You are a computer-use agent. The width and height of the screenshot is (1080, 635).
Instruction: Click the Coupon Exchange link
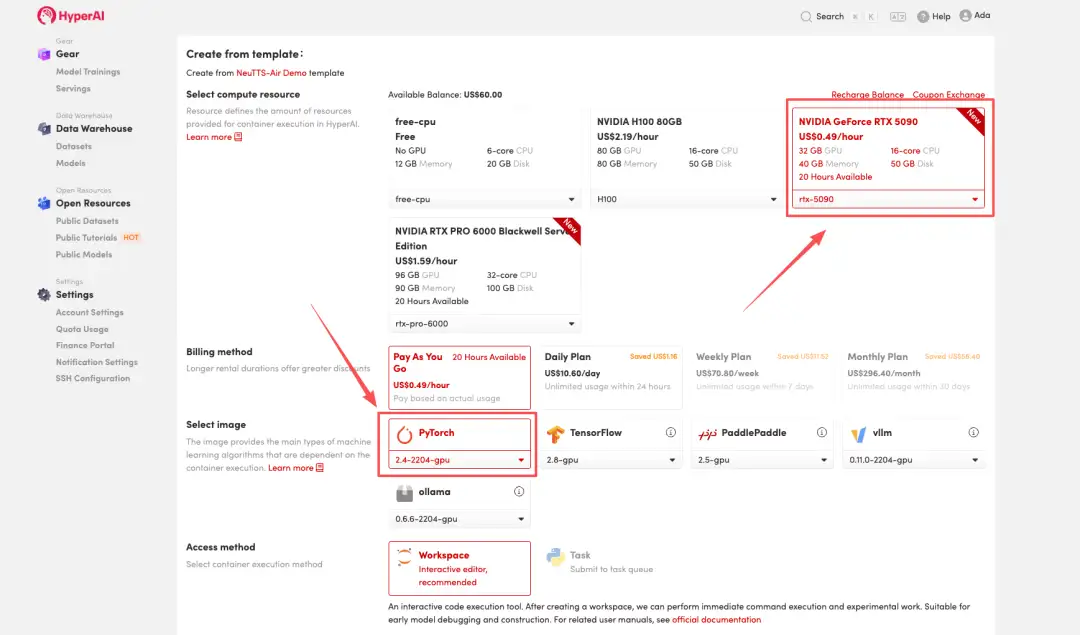pyautogui.click(x=948, y=94)
